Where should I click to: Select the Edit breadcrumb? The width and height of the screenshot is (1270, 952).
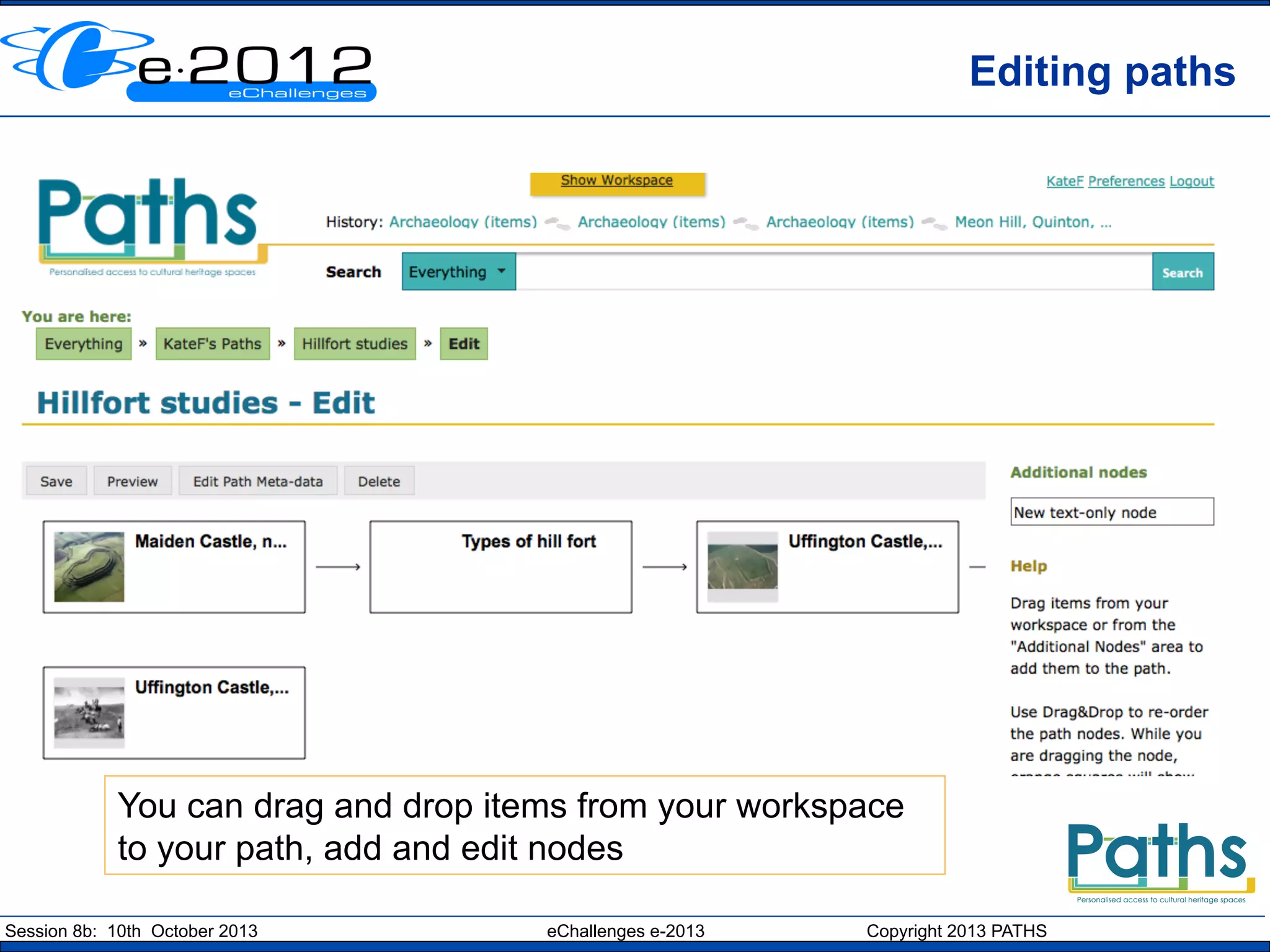tap(464, 343)
